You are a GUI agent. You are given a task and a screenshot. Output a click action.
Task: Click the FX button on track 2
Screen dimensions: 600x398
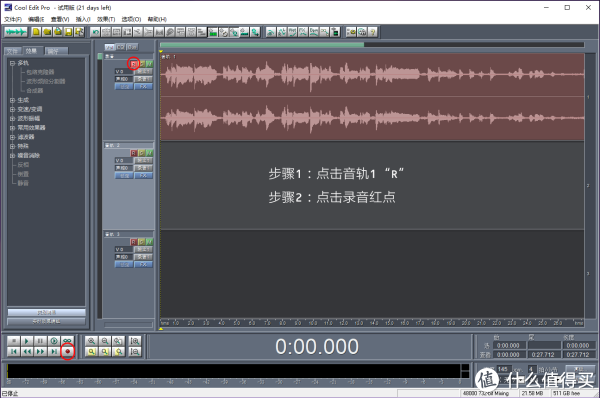[x=143, y=176]
